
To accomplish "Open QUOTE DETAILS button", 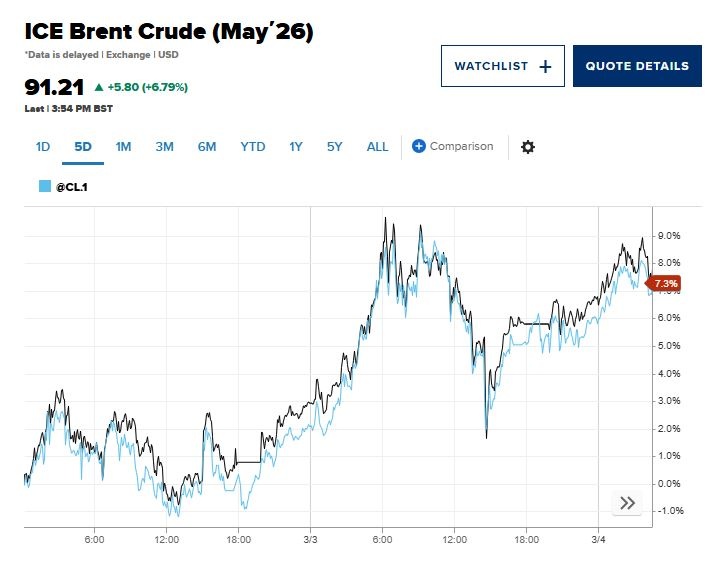I will pyautogui.click(x=637, y=66).
